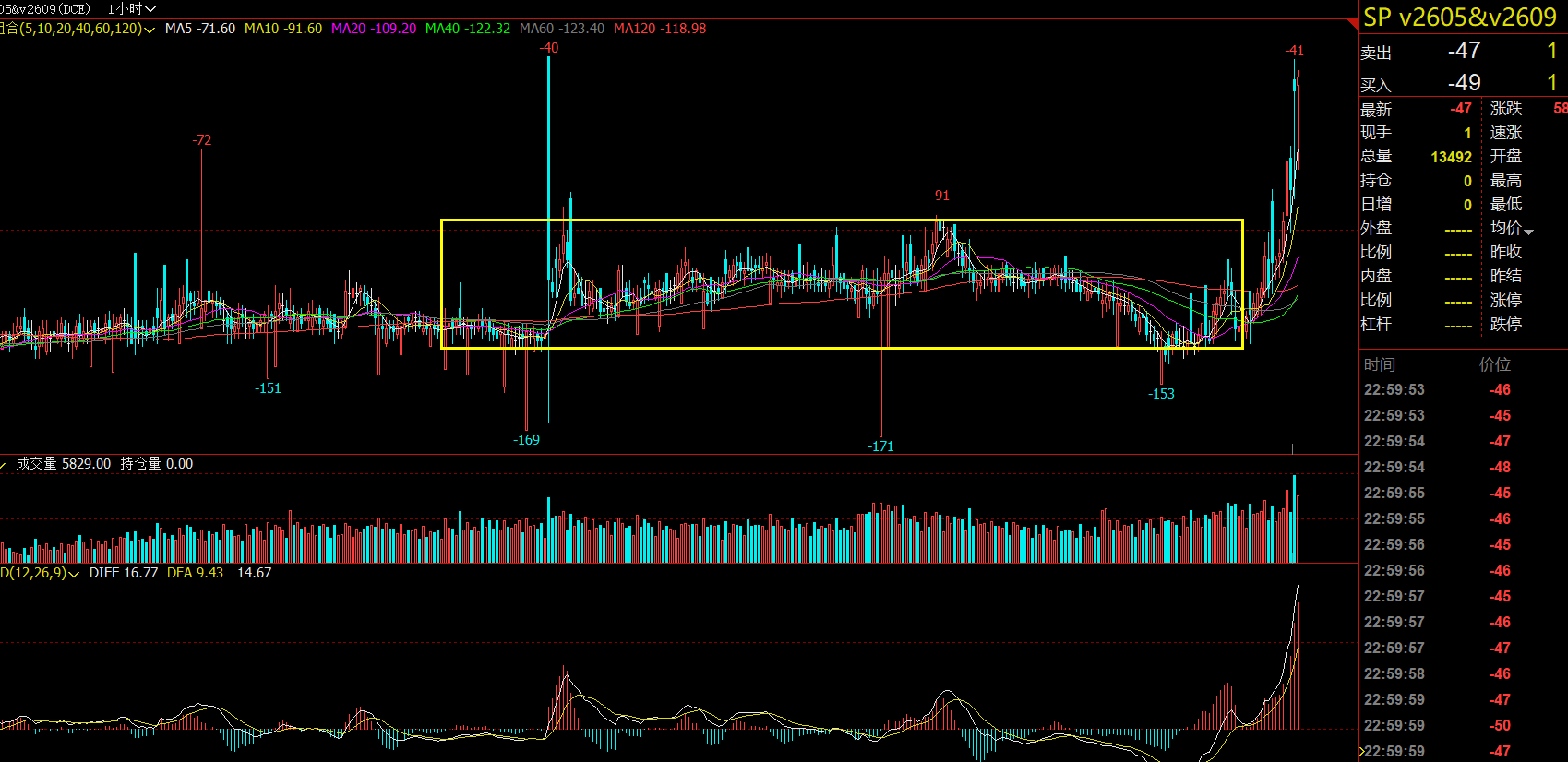Click the red corner triangle beside the SP title
The height and width of the screenshot is (762, 1568).
1353,23
